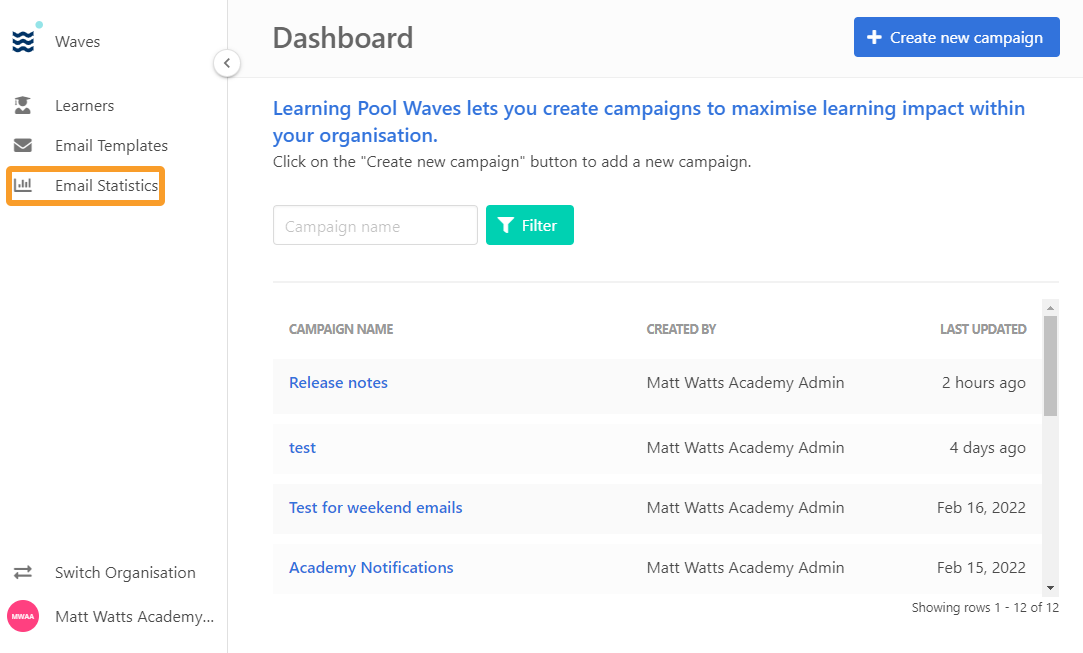Open the Release notes campaign
Viewport: 1083px width, 653px height.
338,383
